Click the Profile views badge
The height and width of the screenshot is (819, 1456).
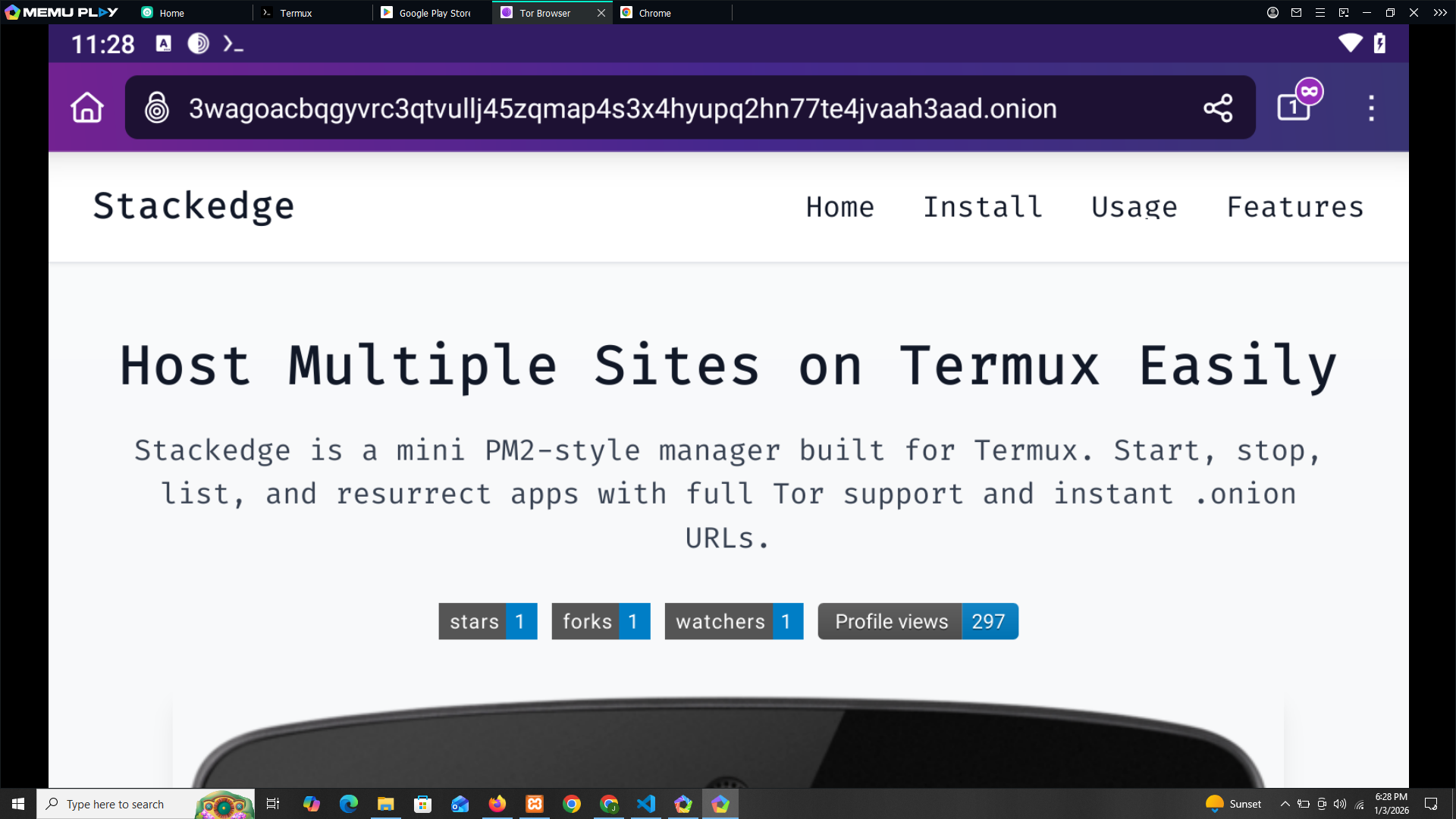[x=918, y=621]
